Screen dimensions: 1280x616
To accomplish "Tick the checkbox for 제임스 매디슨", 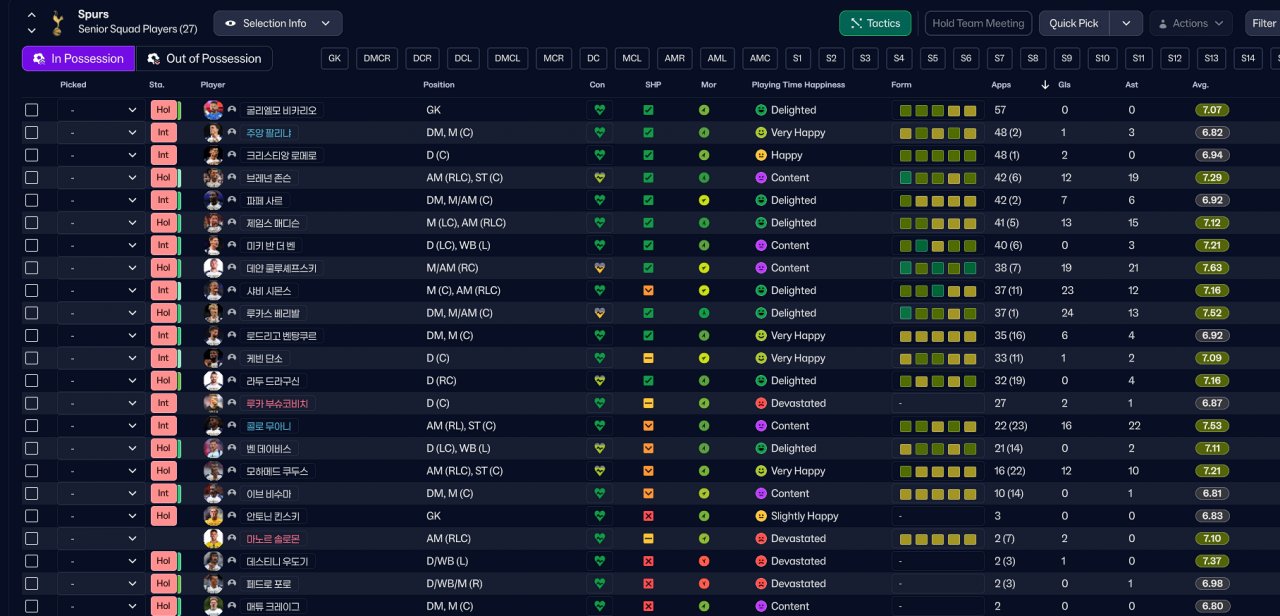I will 31,223.
